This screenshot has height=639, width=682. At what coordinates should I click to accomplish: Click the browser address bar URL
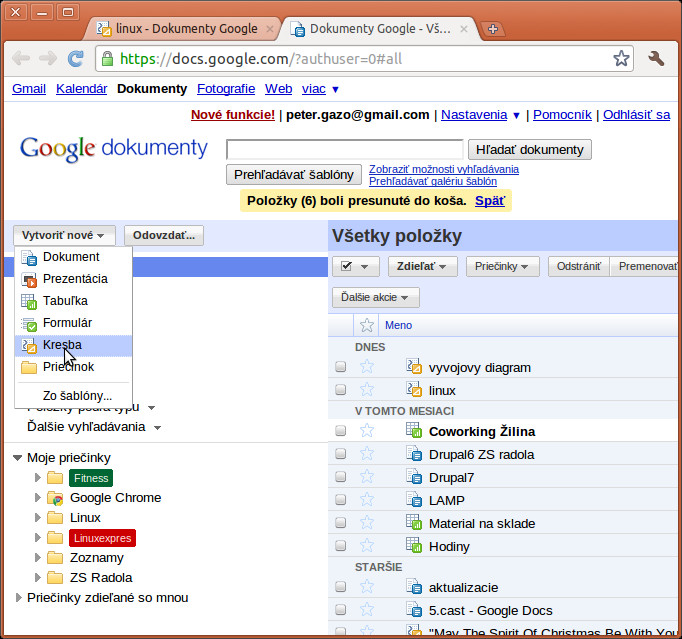point(261,59)
